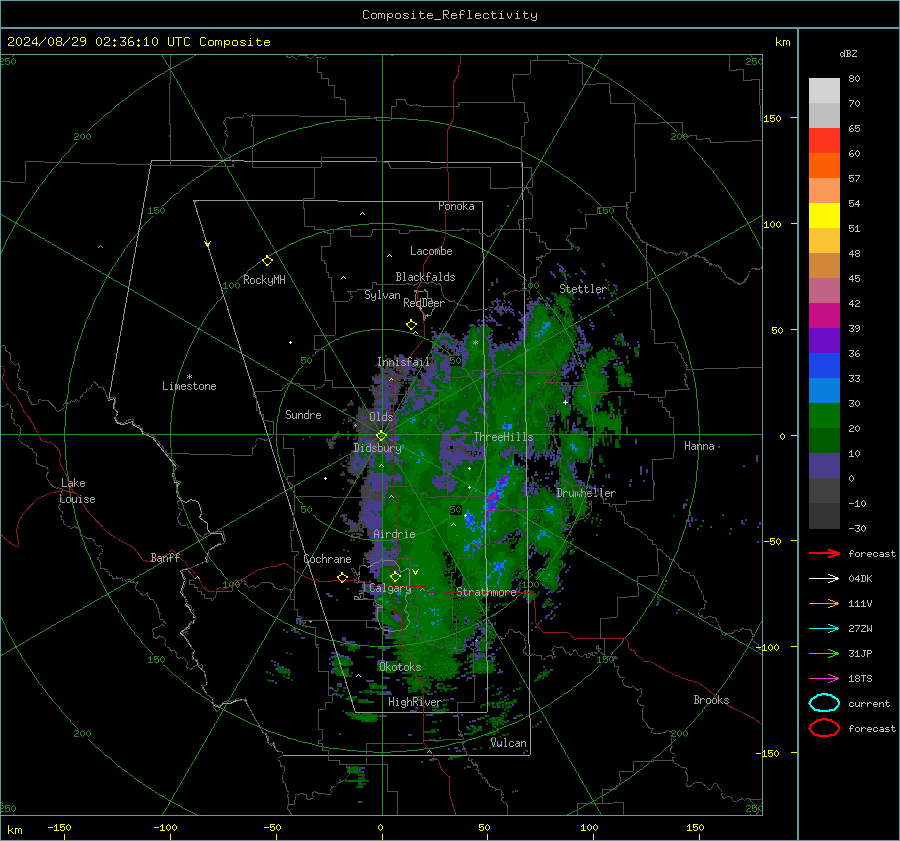Click the yellow diamond marker near RedDeer
The image size is (900, 841).
pos(411,325)
